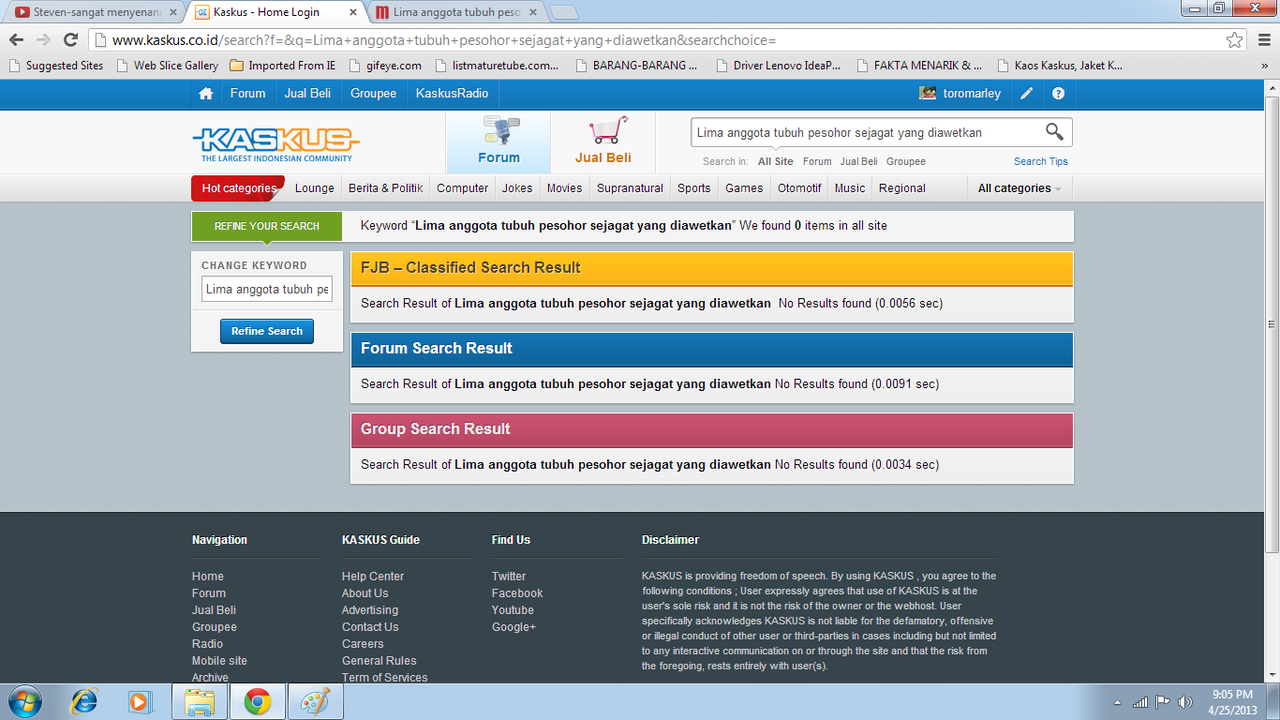The width and height of the screenshot is (1280, 720).
Task: Open Chrome menu hamburger icon
Action: (1264, 40)
